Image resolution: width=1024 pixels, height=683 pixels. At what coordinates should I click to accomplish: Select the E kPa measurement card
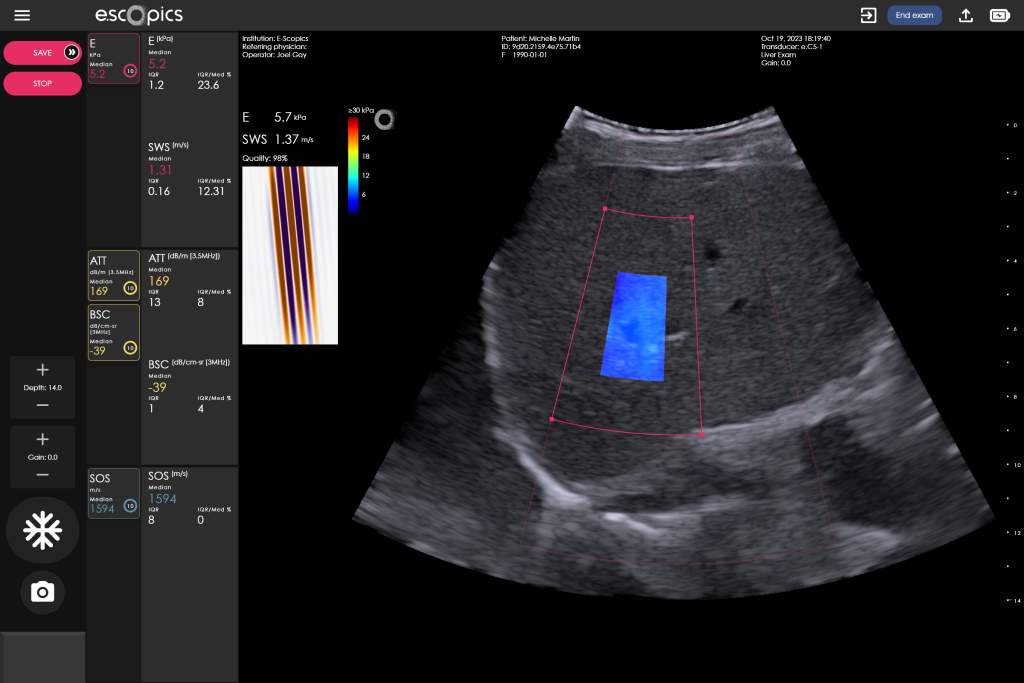pos(113,58)
